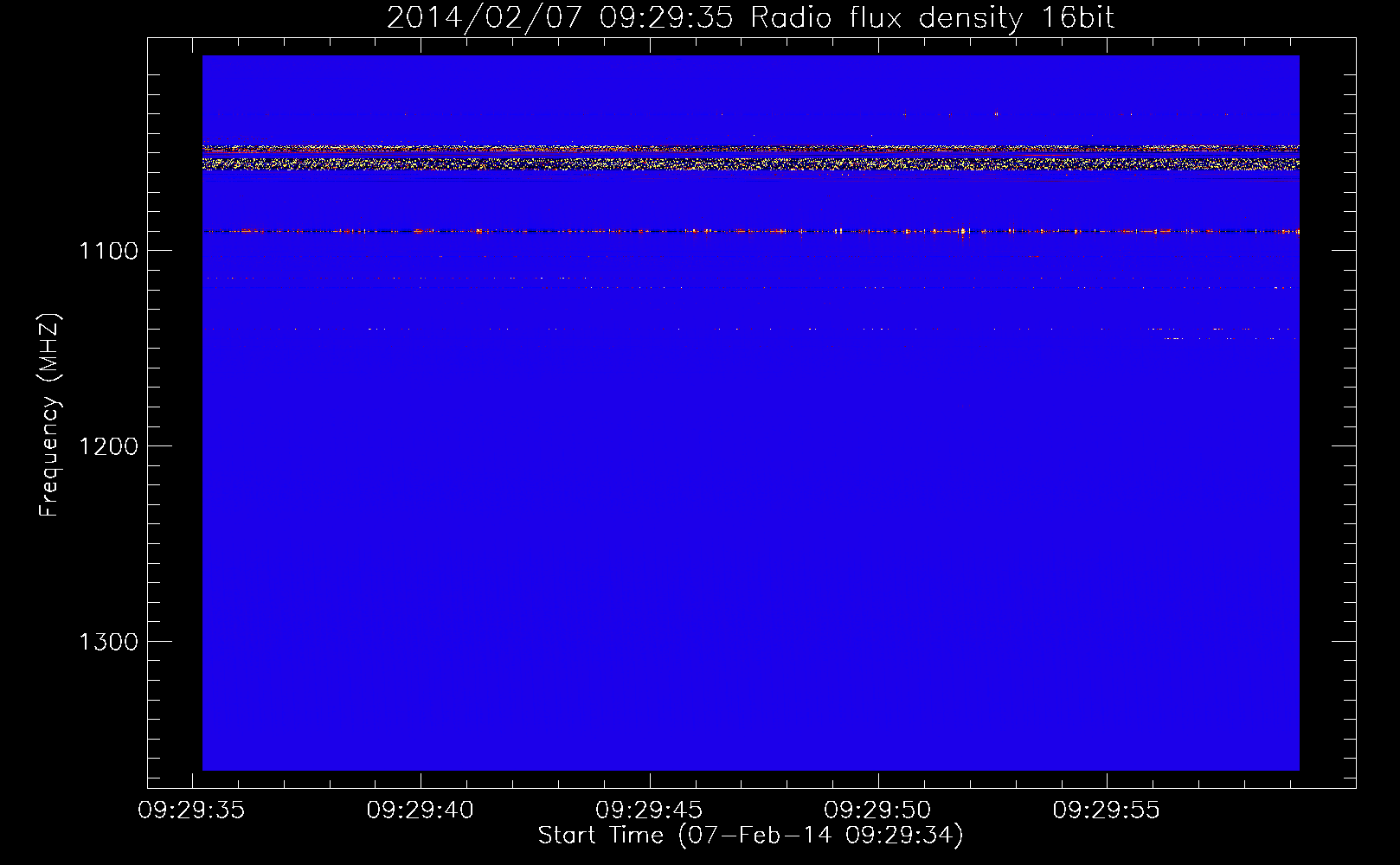The height and width of the screenshot is (865, 1400).
Task: Click the thin dotted emission line just above 1100 MHz
Action: [x=750, y=231]
